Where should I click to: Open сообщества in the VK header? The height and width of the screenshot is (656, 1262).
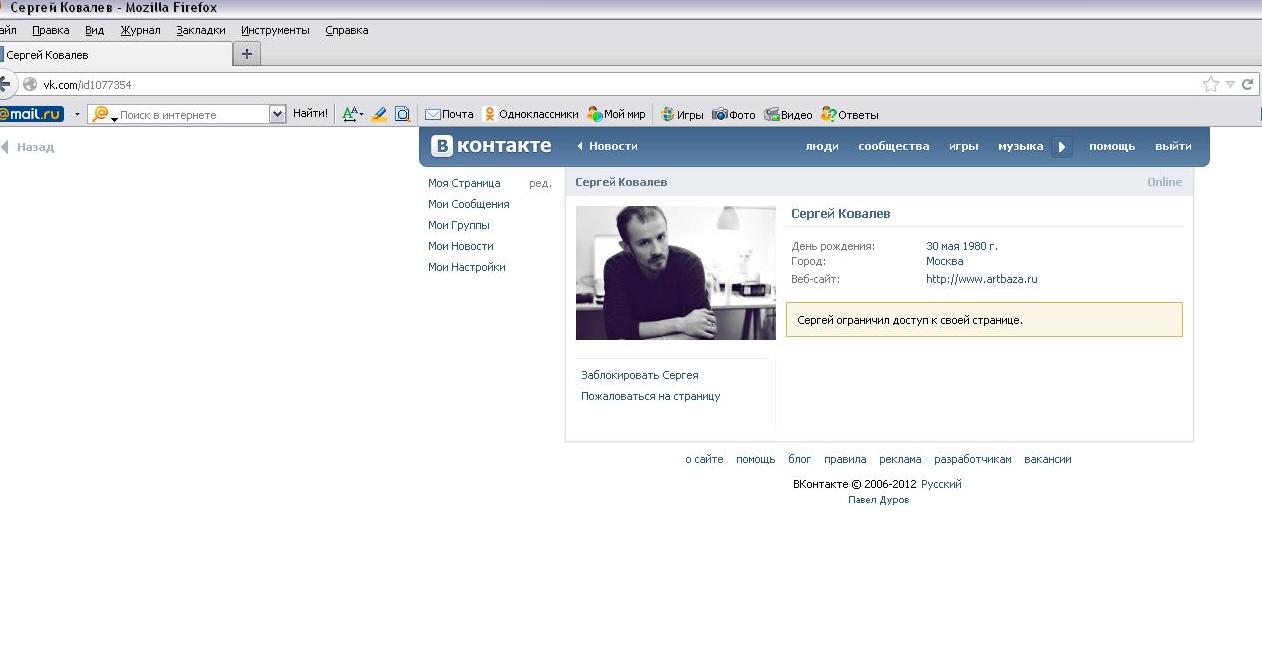coord(894,146)
